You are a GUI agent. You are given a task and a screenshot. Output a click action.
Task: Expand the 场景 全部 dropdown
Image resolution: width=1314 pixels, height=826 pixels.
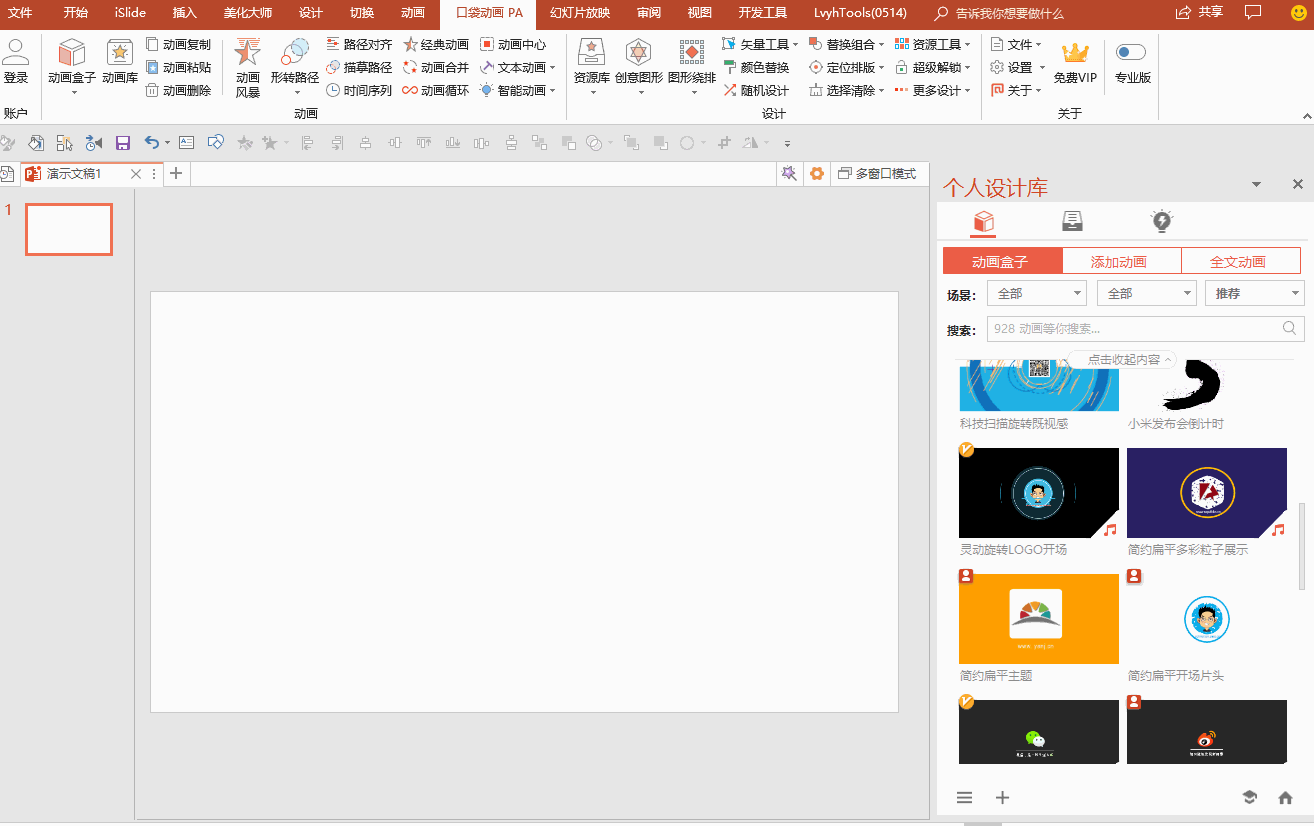coord(1036,293)
